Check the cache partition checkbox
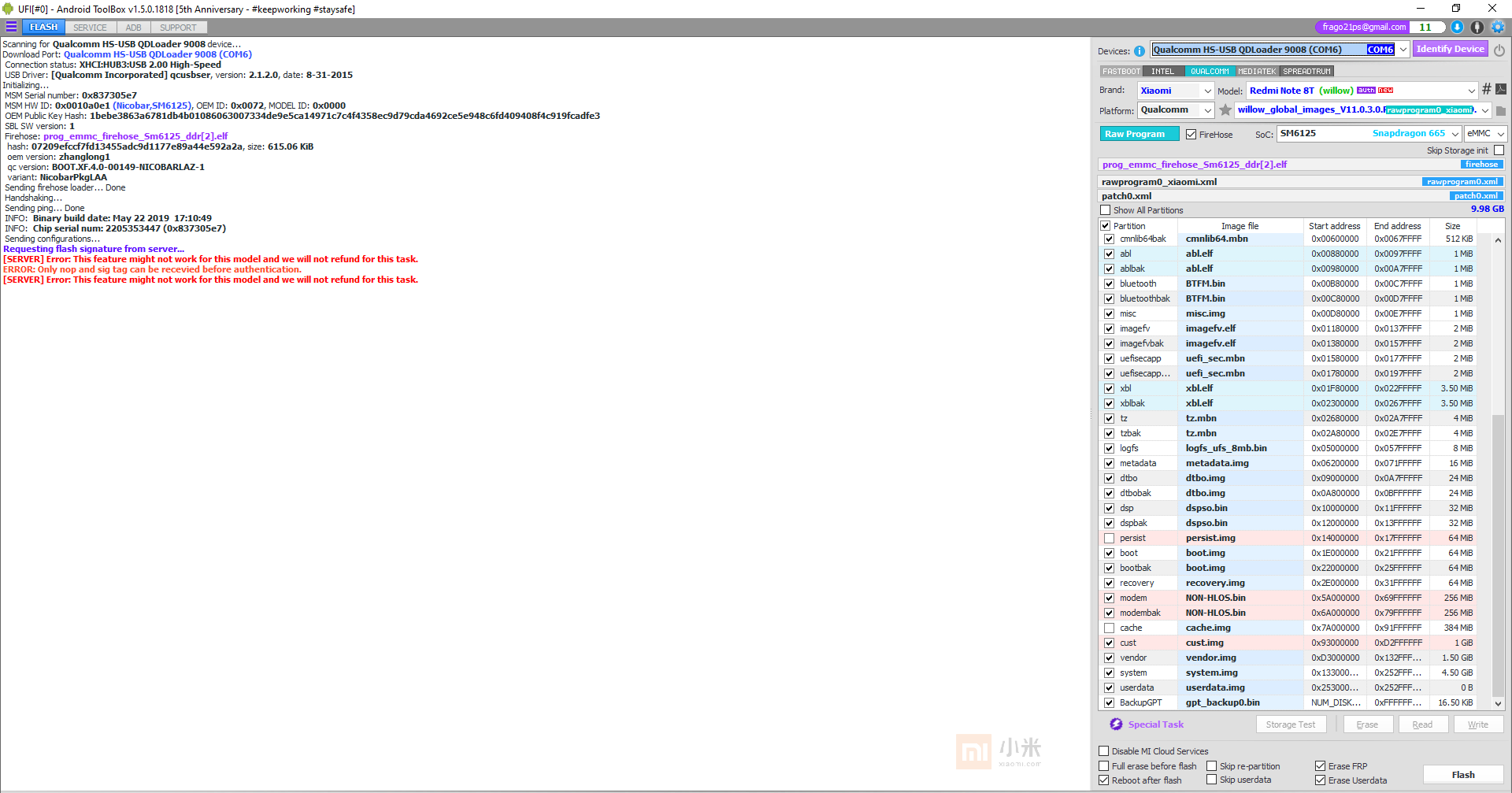 pos(1110,628)
